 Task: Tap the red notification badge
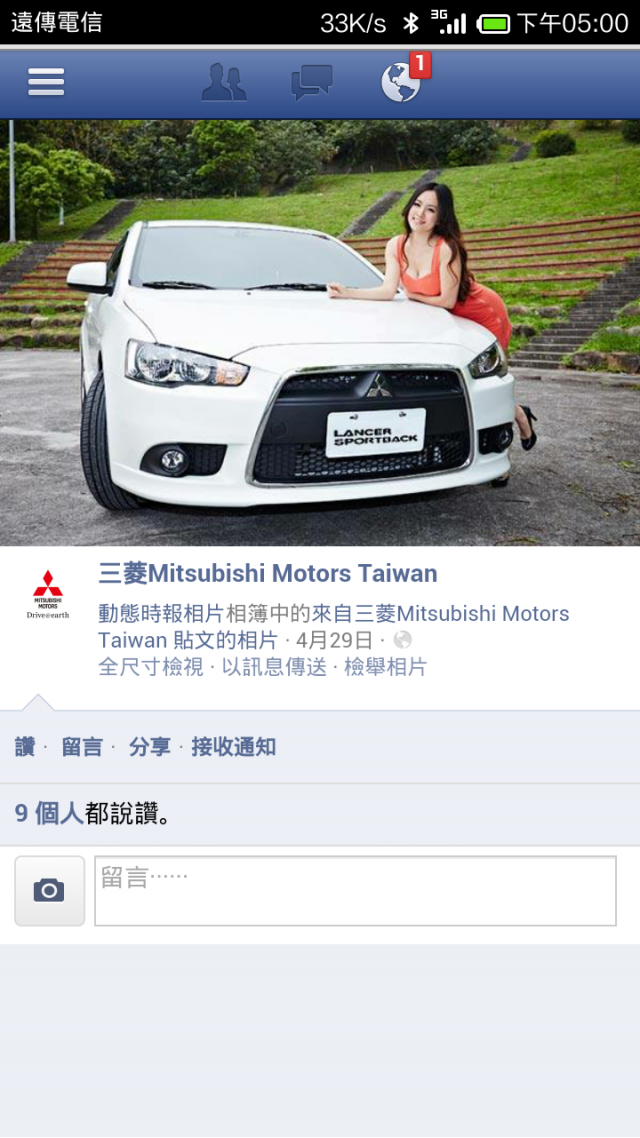pyautogui.click(x=420, y=65)
